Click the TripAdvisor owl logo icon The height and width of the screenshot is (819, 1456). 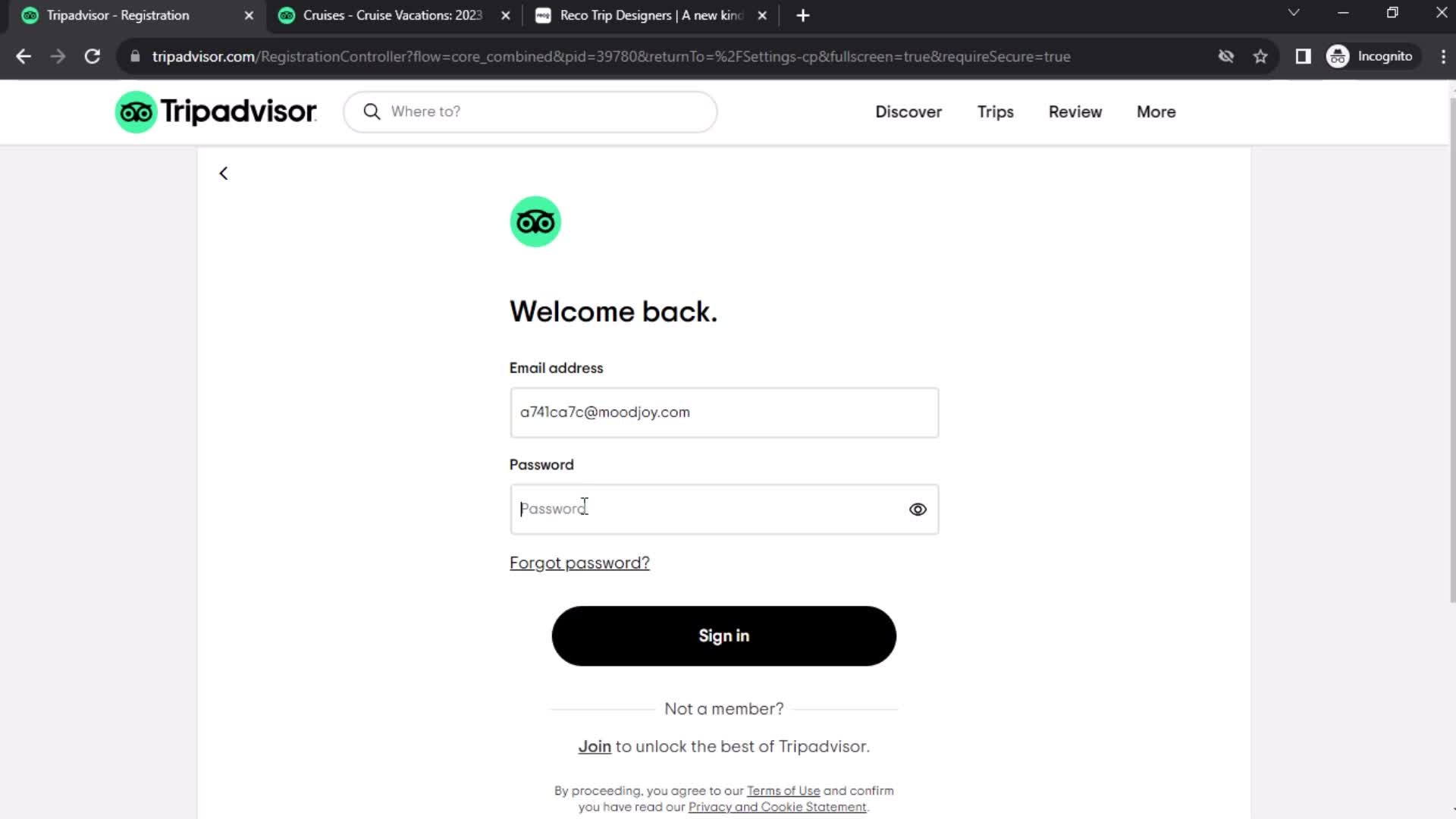tap(536, 221)
